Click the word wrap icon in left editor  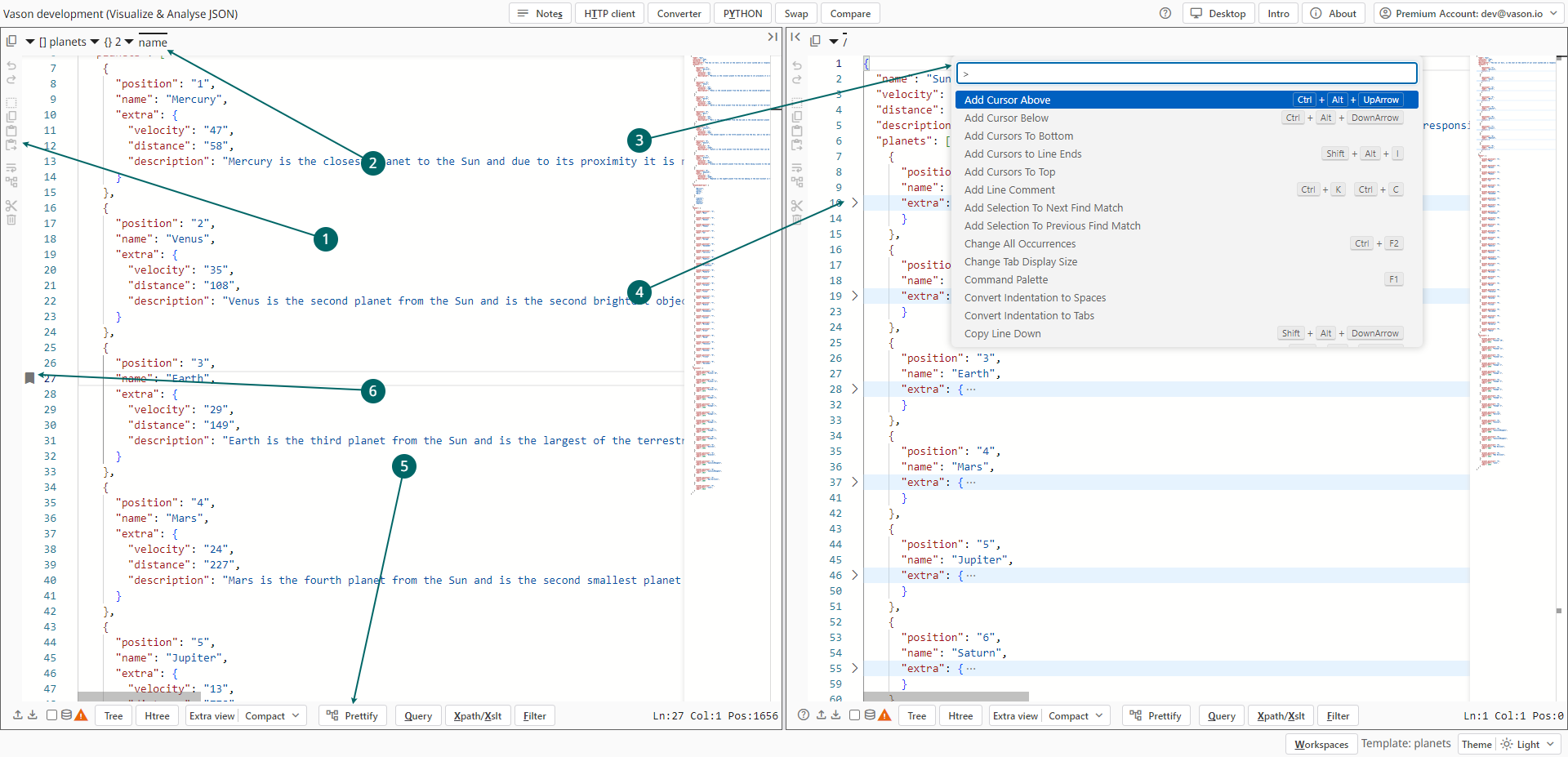coord(11,168)
